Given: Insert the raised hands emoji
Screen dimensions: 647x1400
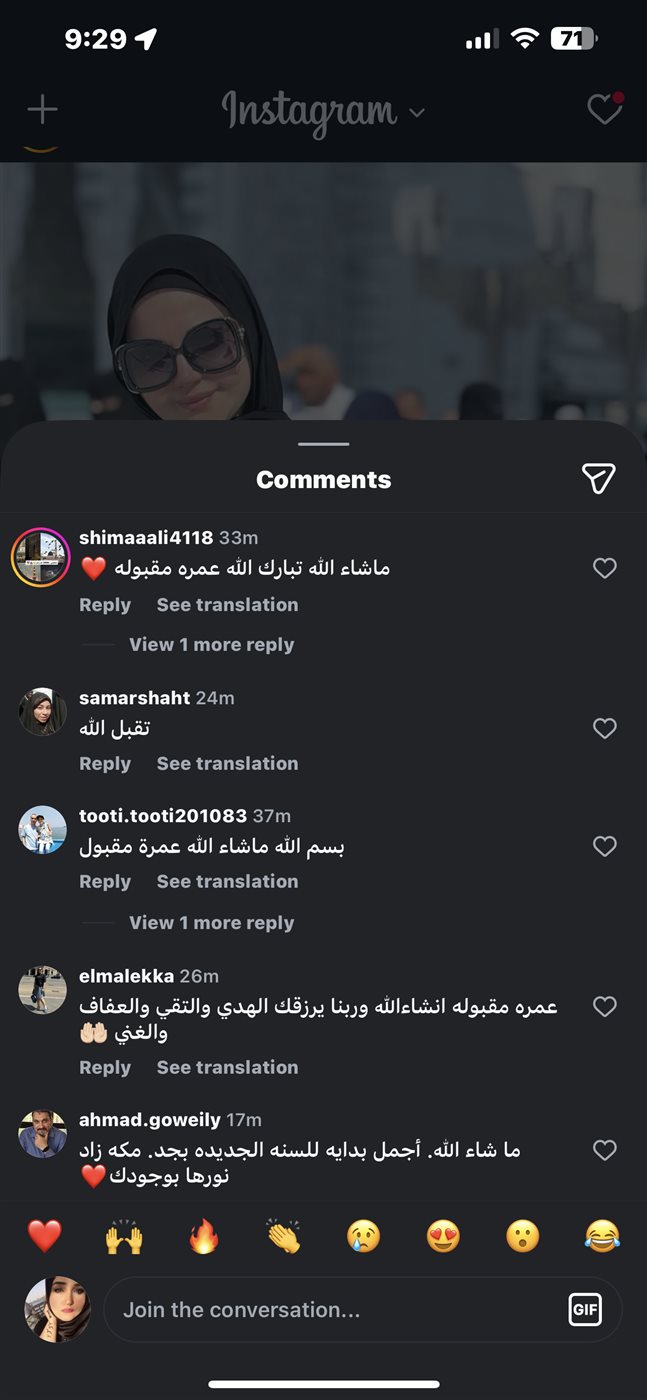Looking at the screenshot, I should tap(124, 1237).
